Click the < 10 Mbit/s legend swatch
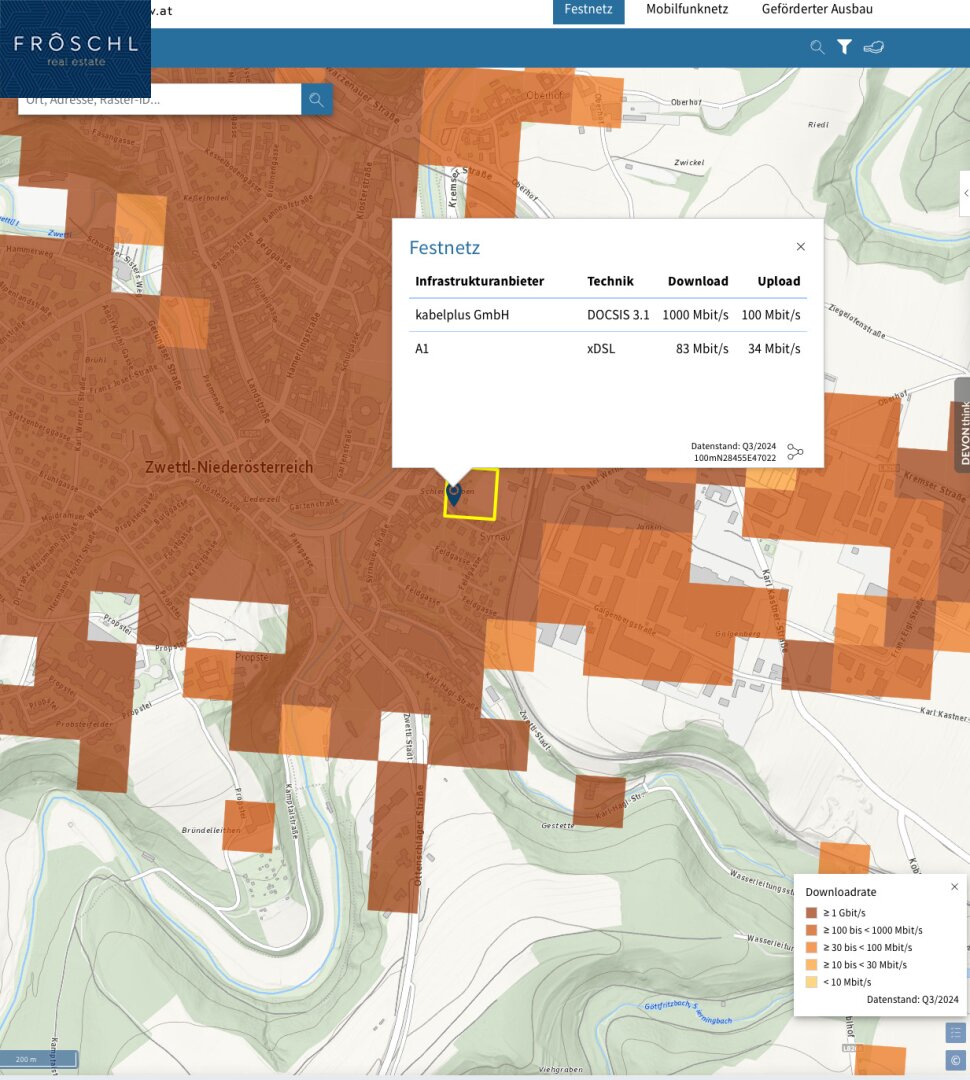The height and width of the screenshot is (1080, 970). pos(811,982)
